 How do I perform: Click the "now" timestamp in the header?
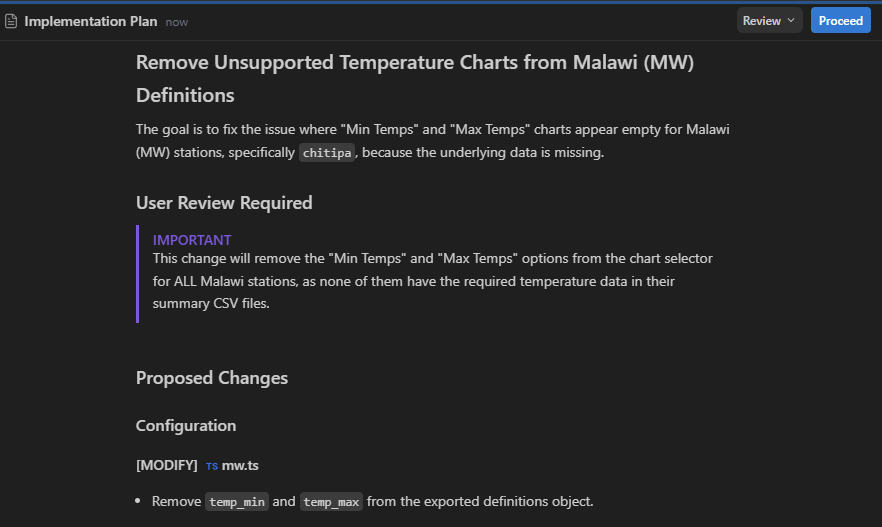click(177, 22)
